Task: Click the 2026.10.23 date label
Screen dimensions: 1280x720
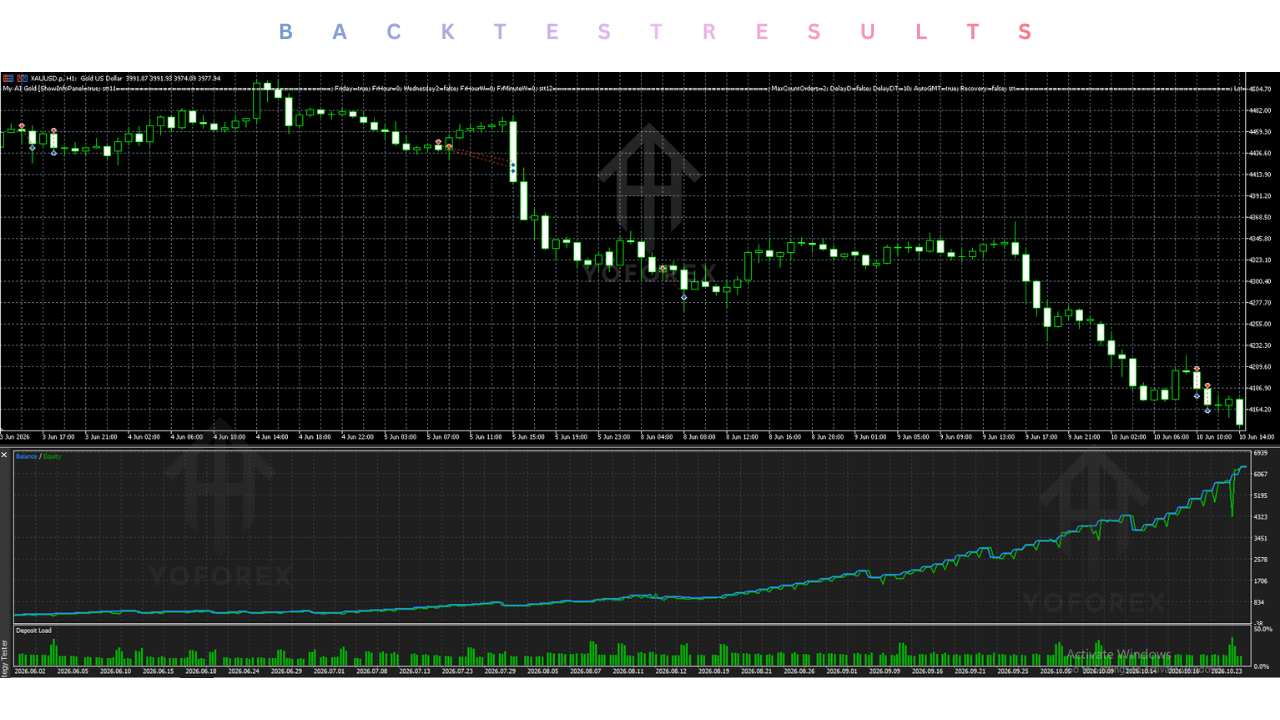Action: (1227, 672)
